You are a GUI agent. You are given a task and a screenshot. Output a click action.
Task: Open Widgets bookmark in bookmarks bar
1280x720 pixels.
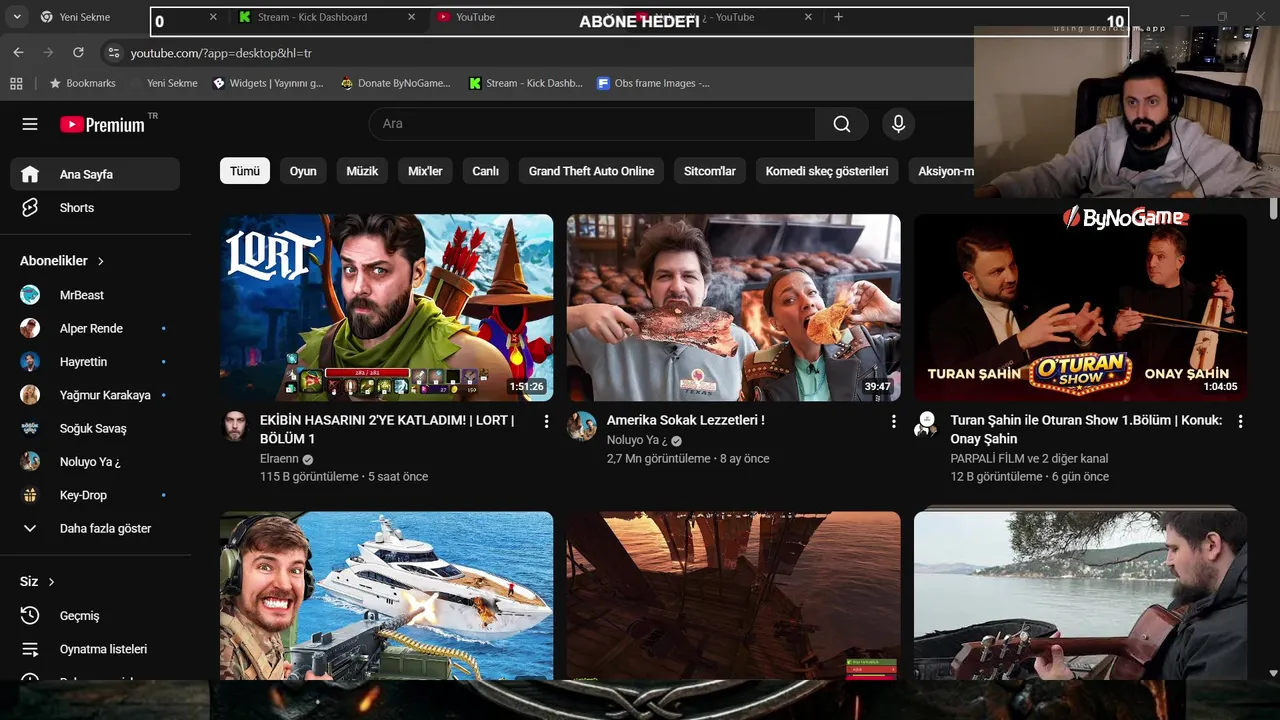(268, 83)
